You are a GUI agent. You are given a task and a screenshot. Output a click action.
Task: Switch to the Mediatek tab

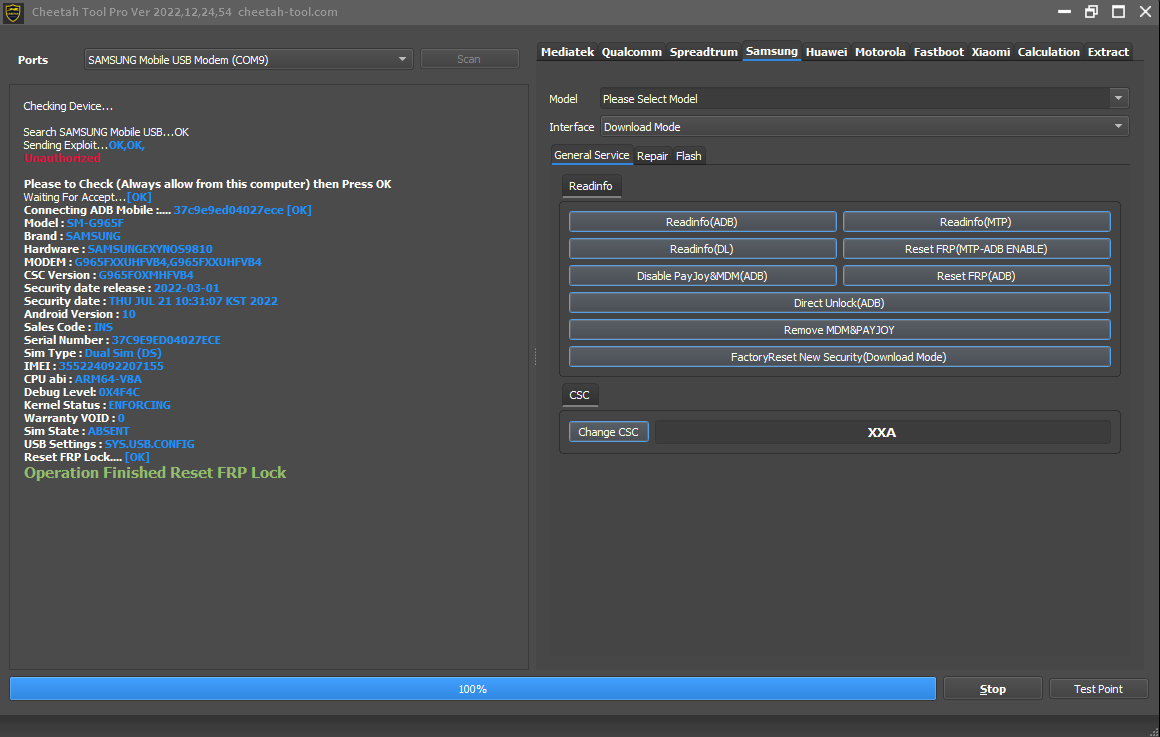tap(567, 52)
